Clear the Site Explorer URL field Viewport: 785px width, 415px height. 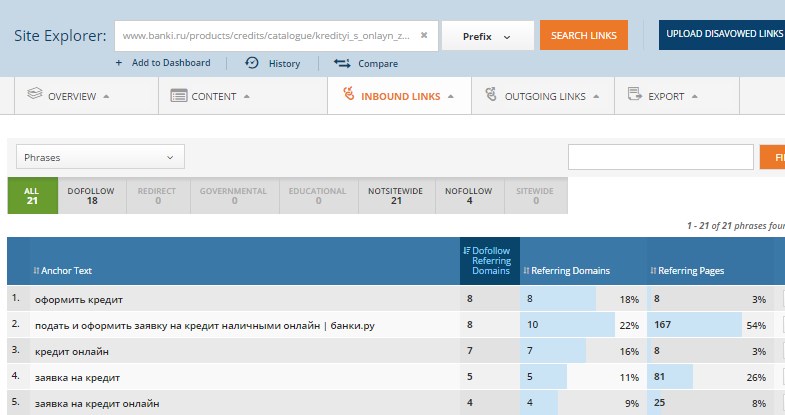pos(423,36)
